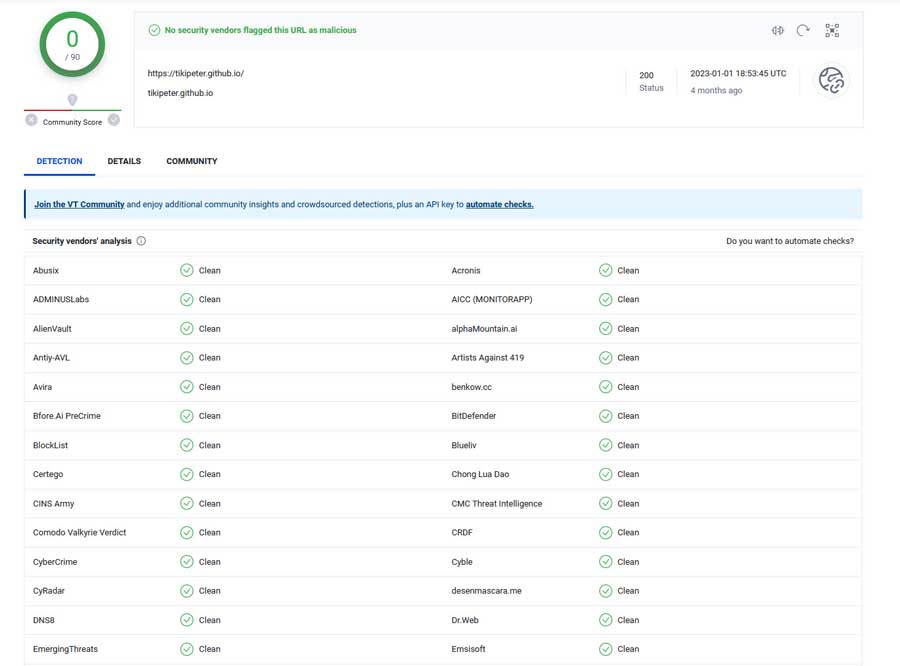Viewport: 900px width, 666px height.
Task: Reanalyze the URL with the refresh icon
Action: click(803, 30)
